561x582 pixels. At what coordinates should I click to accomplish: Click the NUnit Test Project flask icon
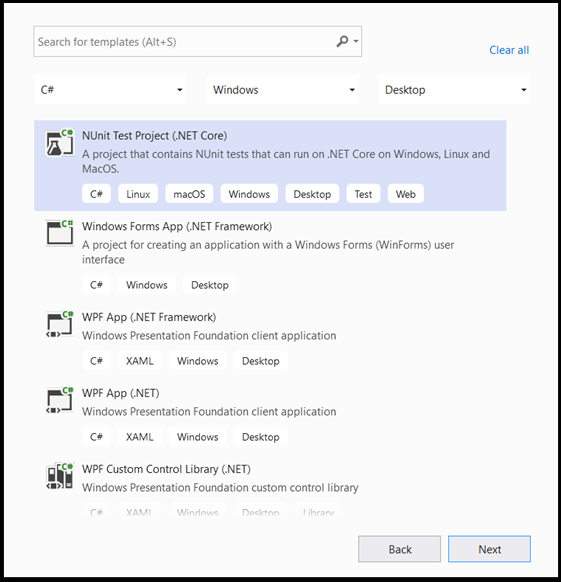tap(59, 143)
